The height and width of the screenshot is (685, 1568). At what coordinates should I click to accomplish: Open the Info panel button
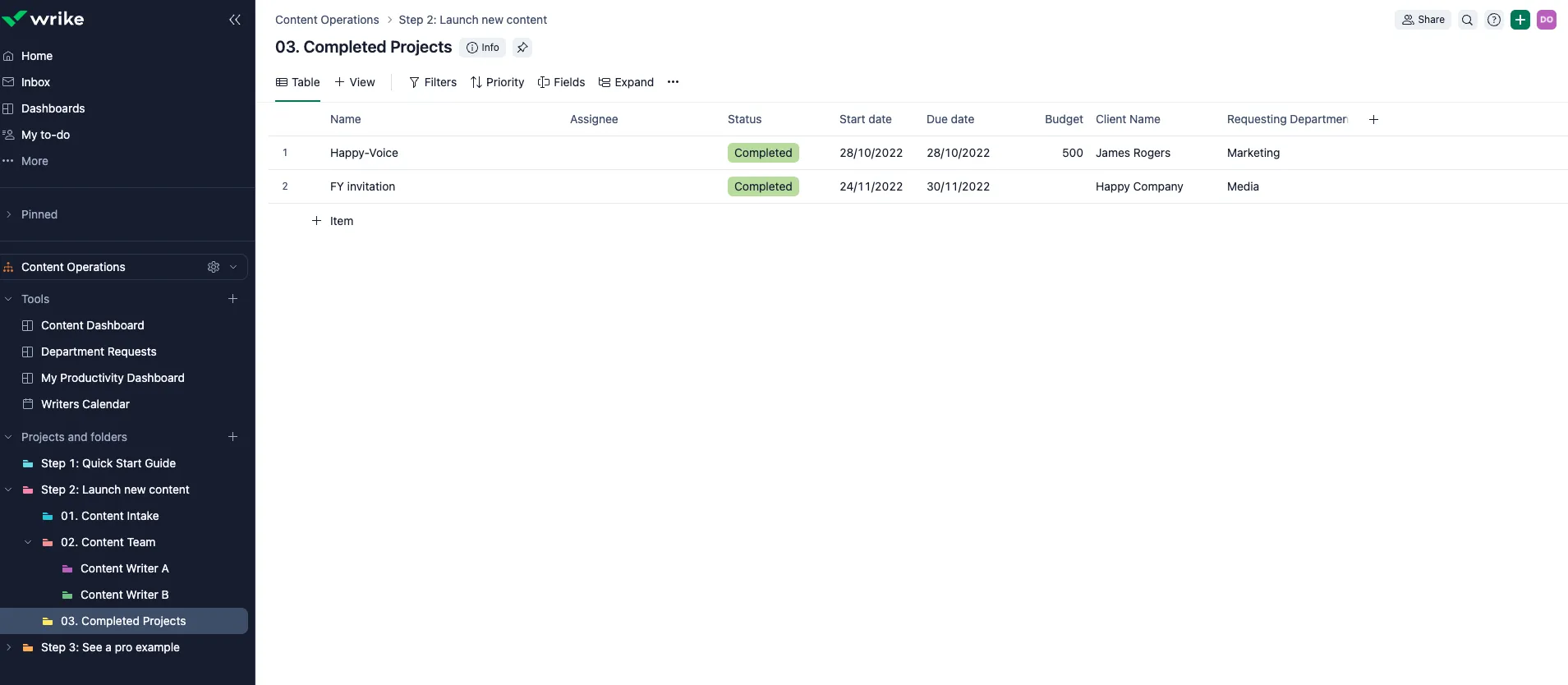coord(483,48)
